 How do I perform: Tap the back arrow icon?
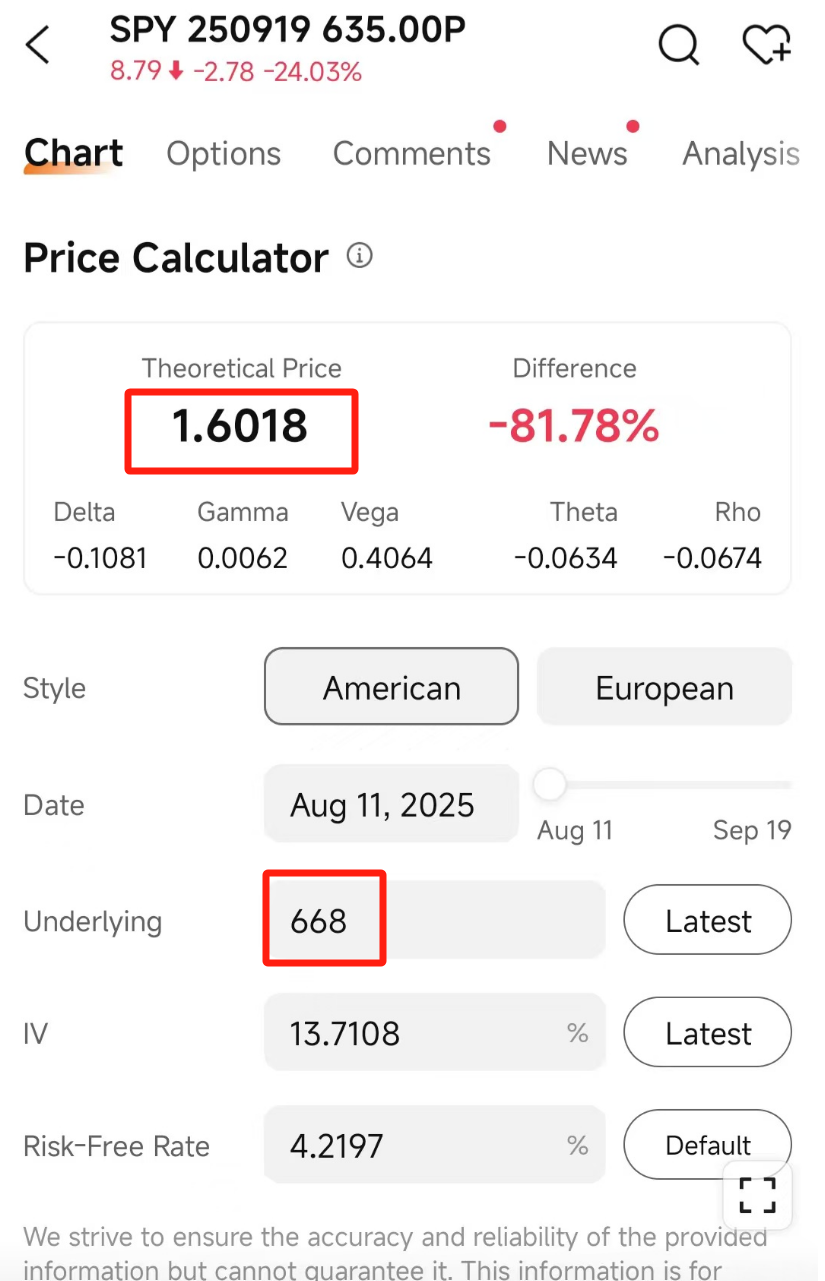(x=37, y=45)
